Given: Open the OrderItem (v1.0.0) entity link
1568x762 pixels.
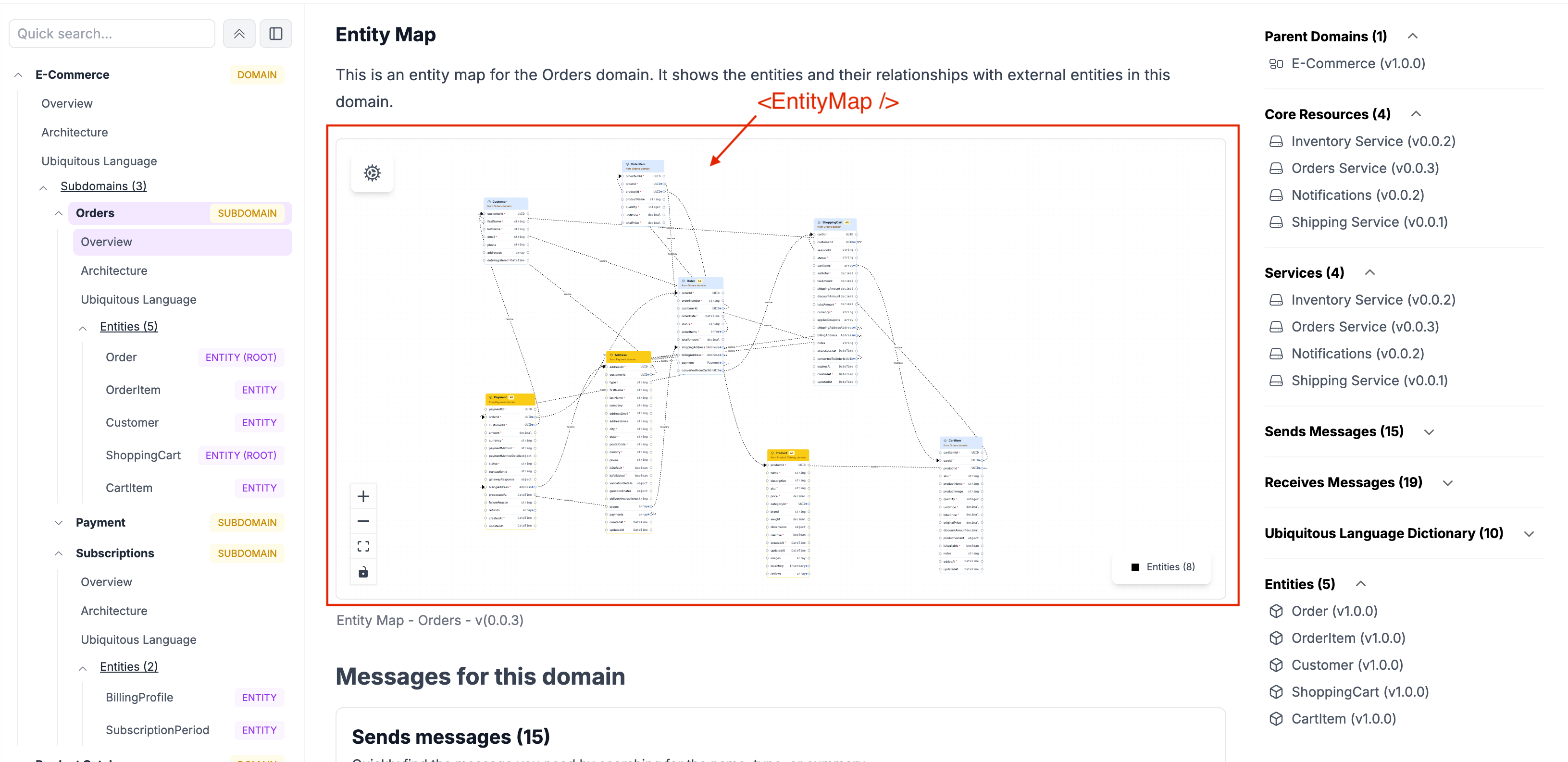Looking at the screenshot, I should point(1349,637).
